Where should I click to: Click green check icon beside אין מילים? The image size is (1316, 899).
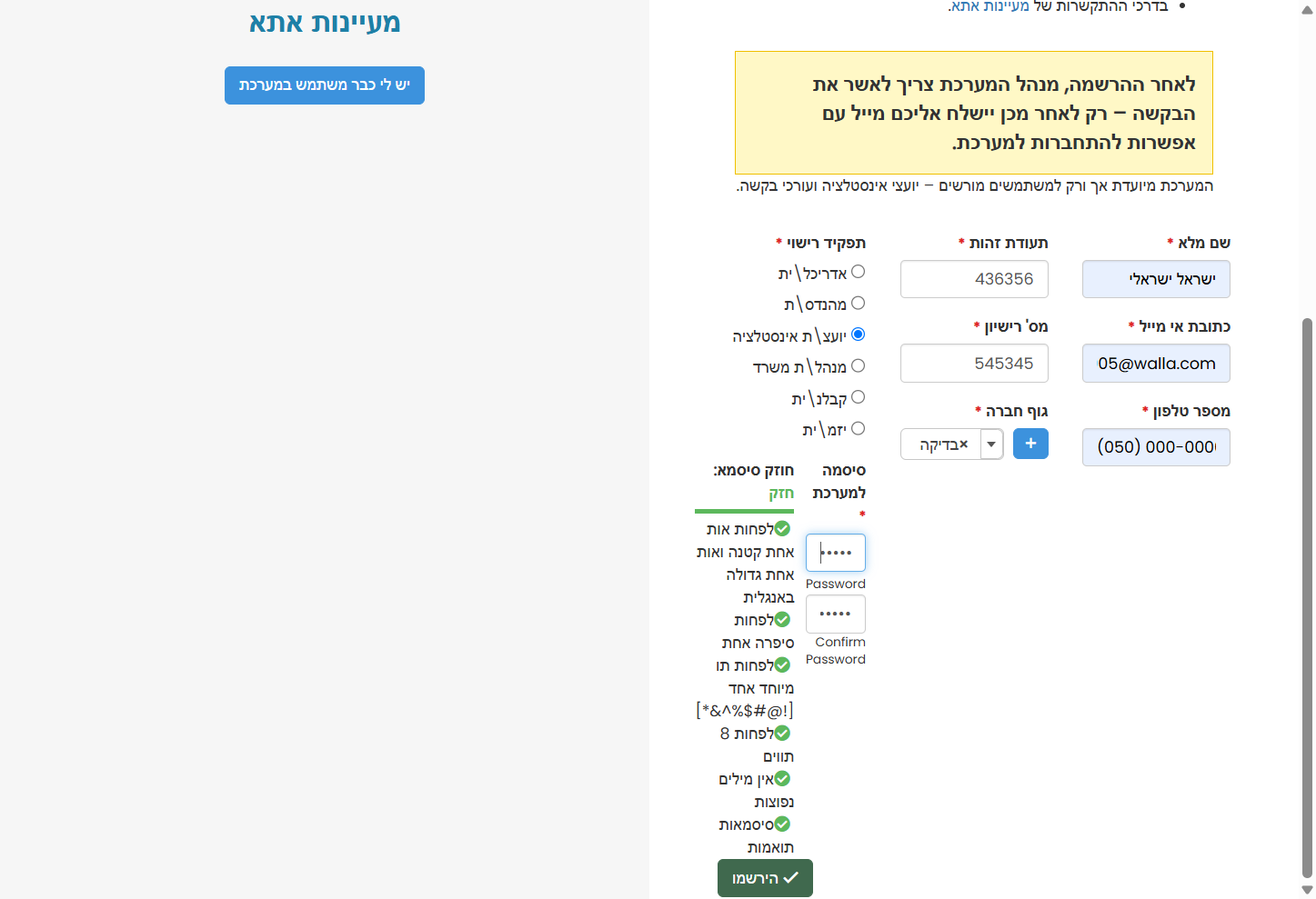tap(782, 778)
